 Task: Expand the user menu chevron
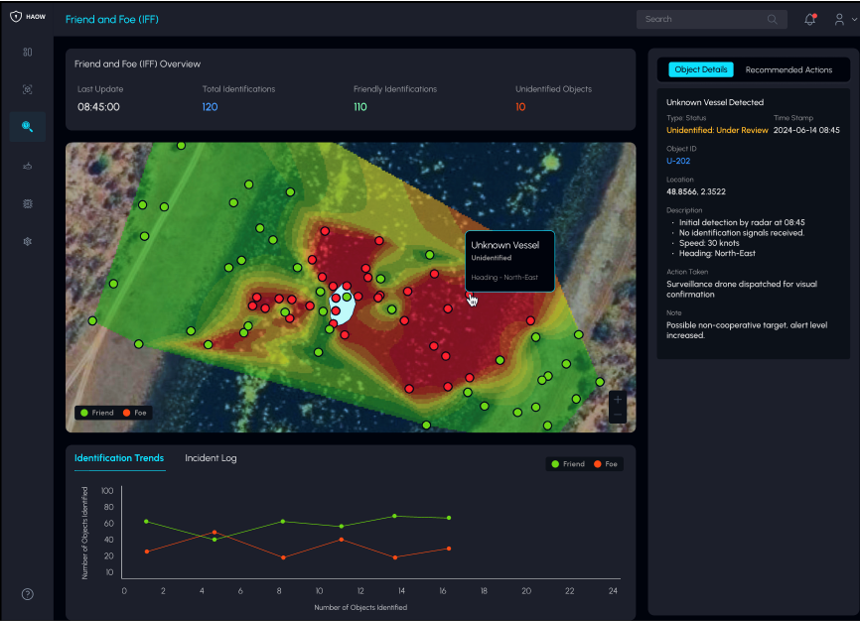855,20
